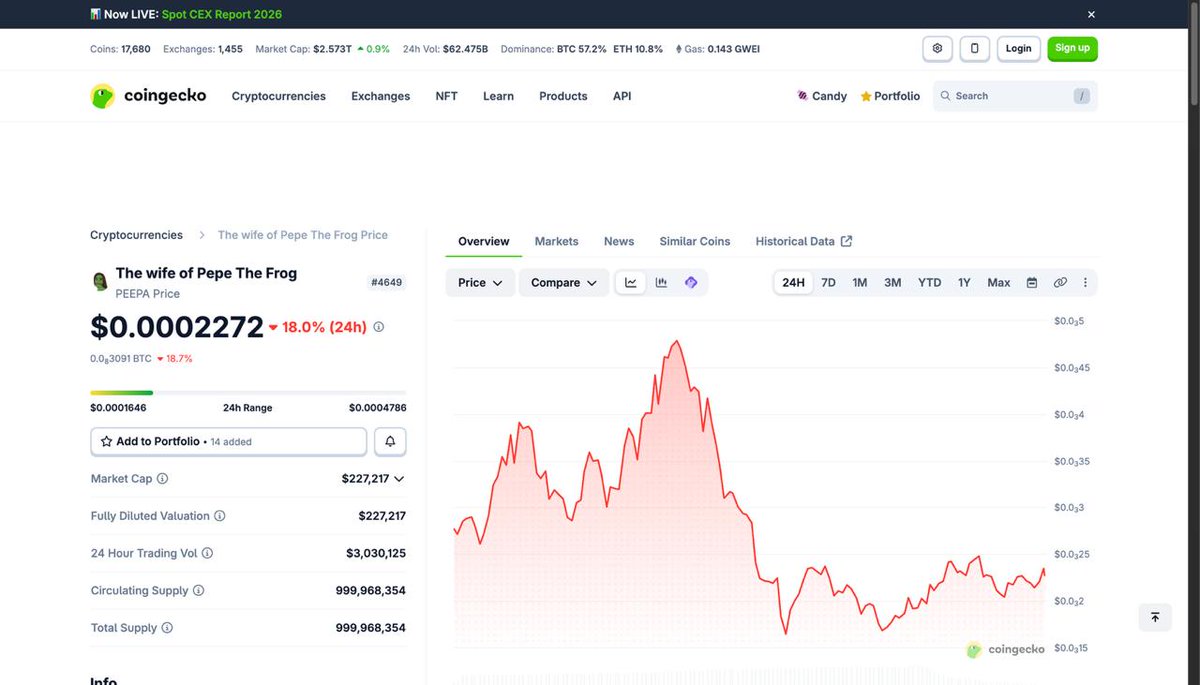Select the purple advanced chart icon
The width and height of the screenshot is (1200, 685).
[691, 283]
